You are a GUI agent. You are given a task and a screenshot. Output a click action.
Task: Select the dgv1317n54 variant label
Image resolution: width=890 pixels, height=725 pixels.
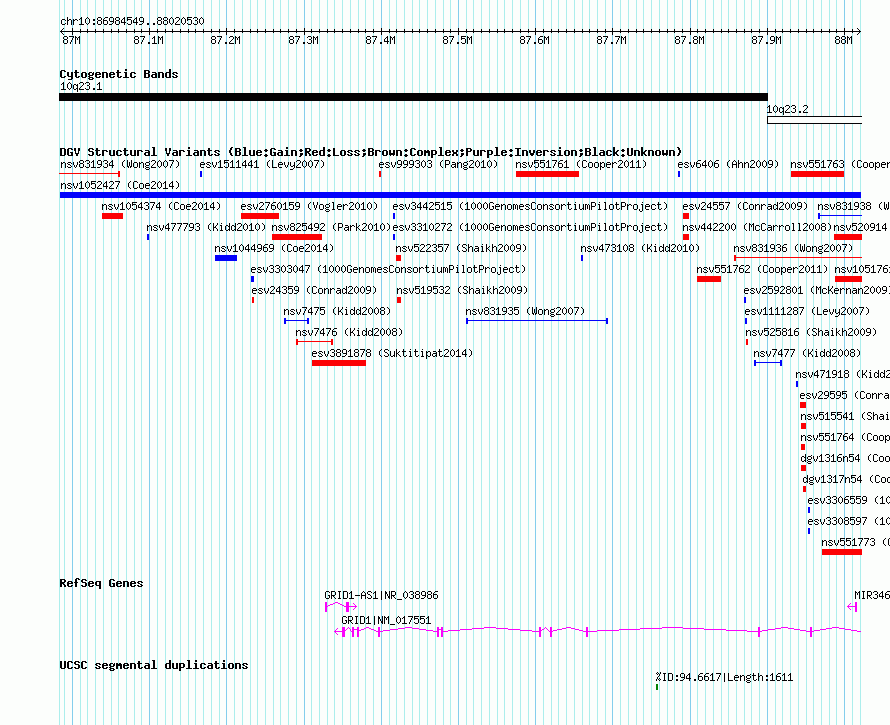pos(846,479)
